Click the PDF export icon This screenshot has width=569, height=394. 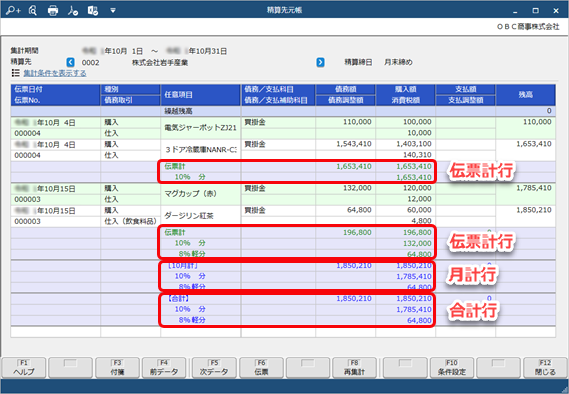[73, 11]
